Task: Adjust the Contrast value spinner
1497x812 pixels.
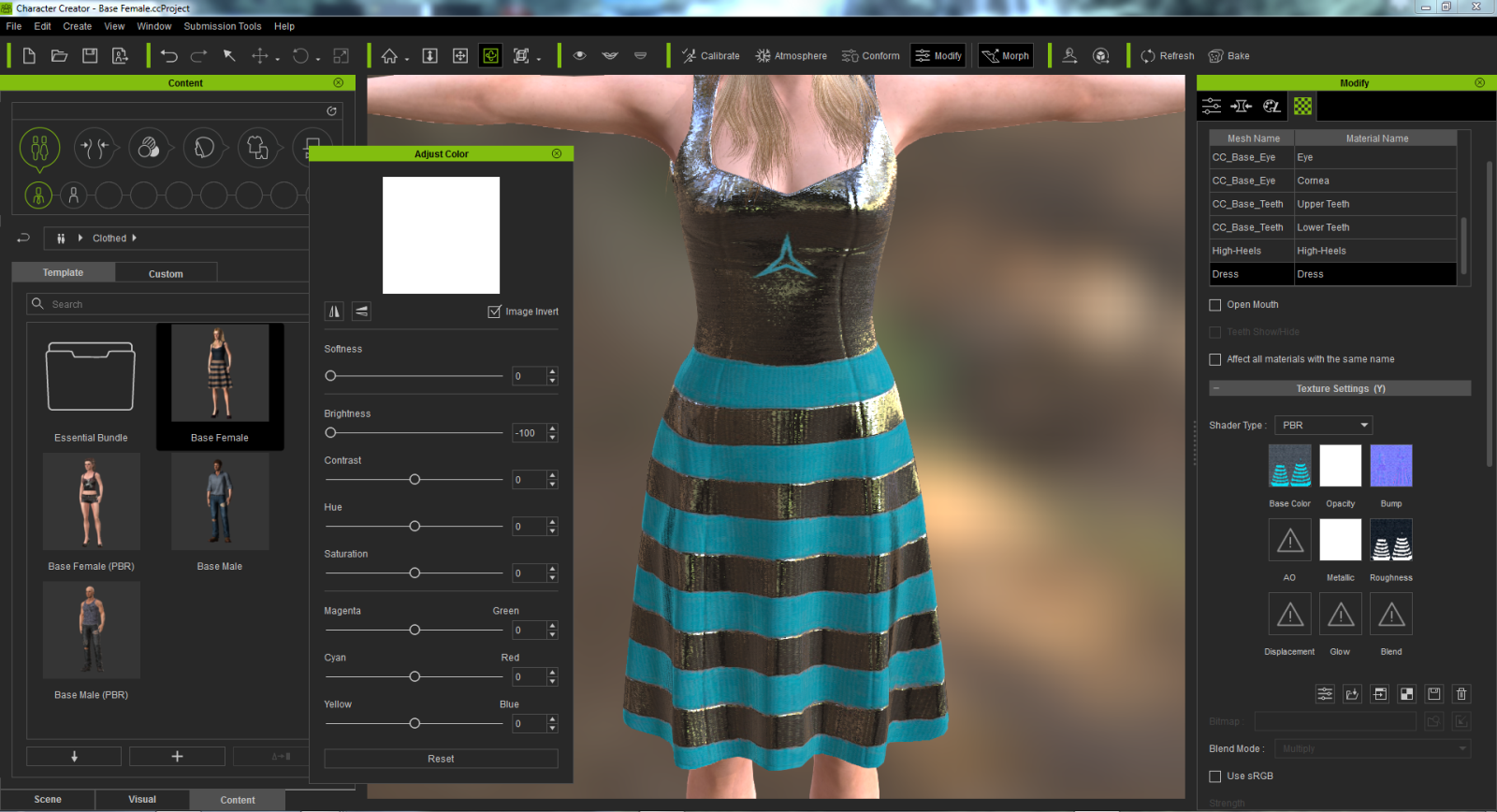Action: point(552,480)
